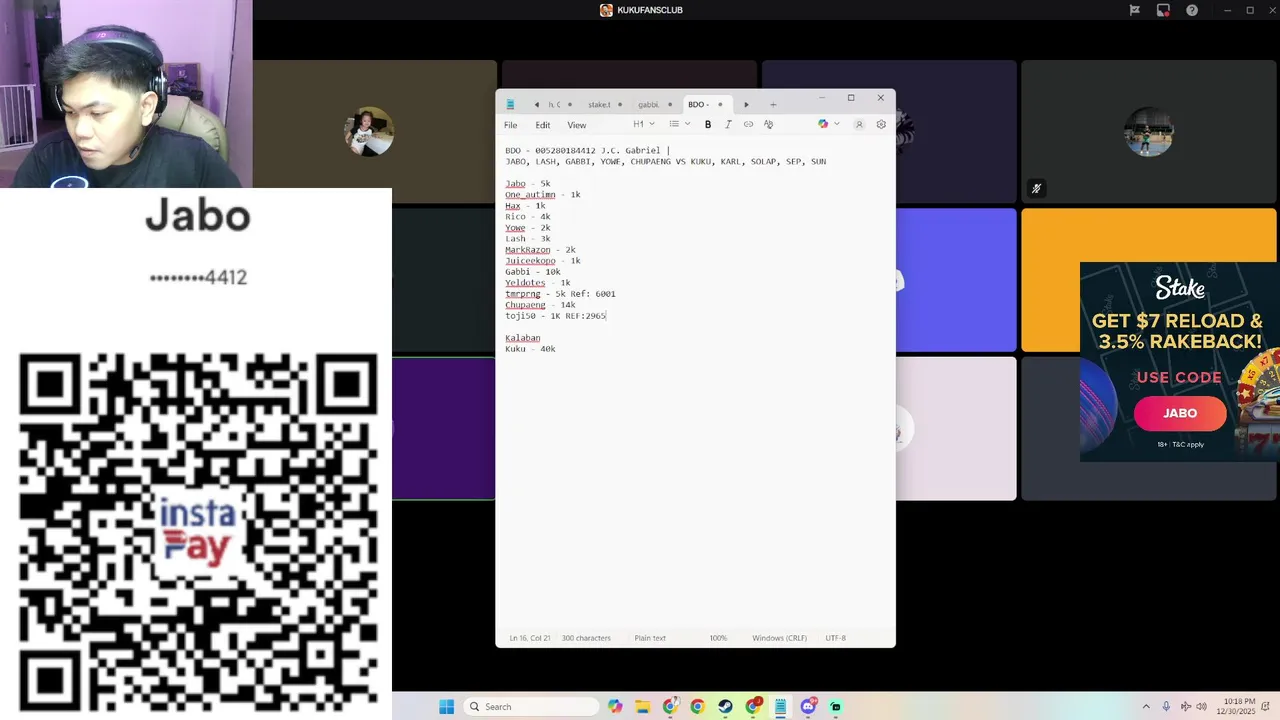
Task: Open the list style dropdown in Notepad
Action: [680, 124]
